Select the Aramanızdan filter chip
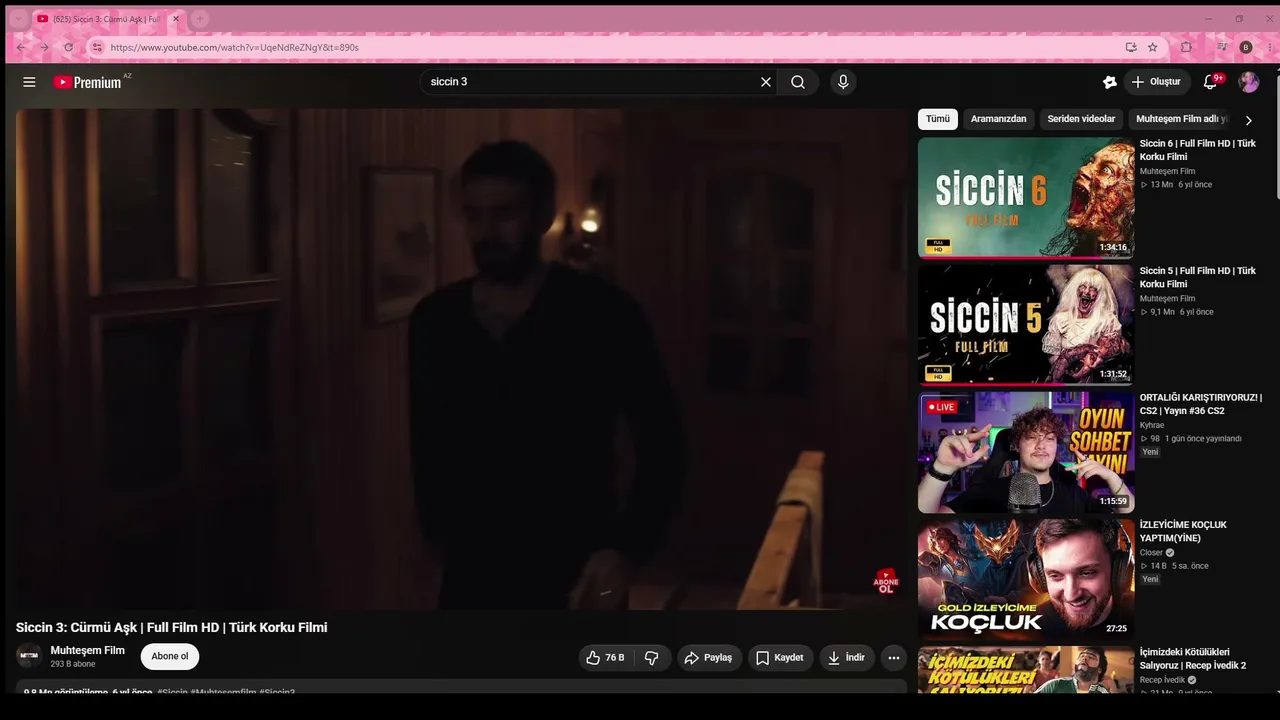 click(998, 119)
